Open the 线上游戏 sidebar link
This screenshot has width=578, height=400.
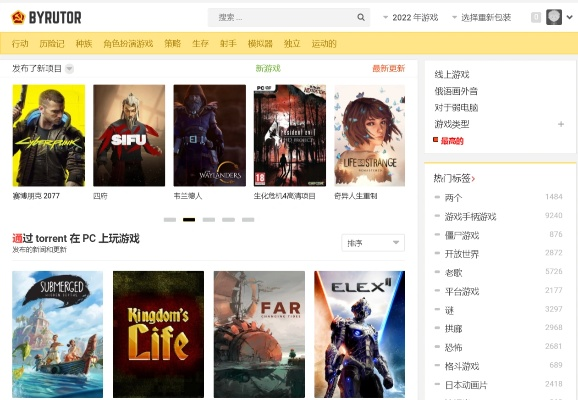coord(452,74)
